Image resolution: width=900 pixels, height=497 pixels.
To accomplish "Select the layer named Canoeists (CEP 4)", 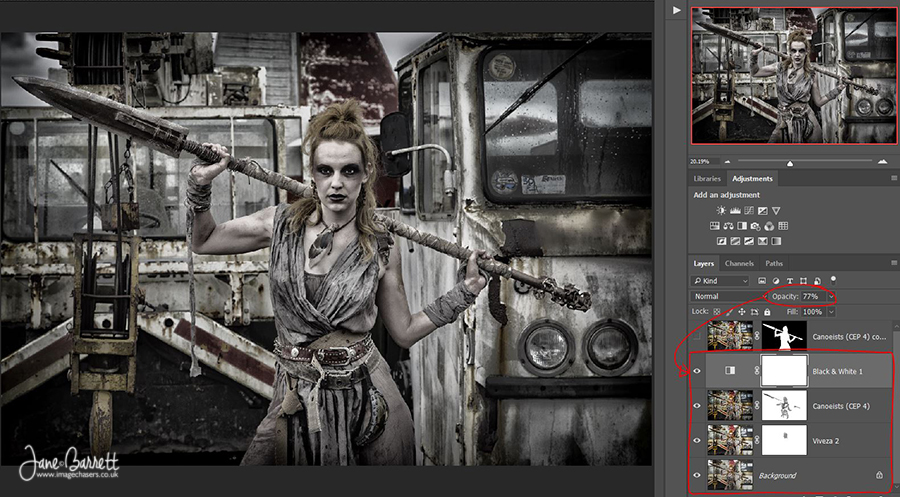I will [841, 406].
